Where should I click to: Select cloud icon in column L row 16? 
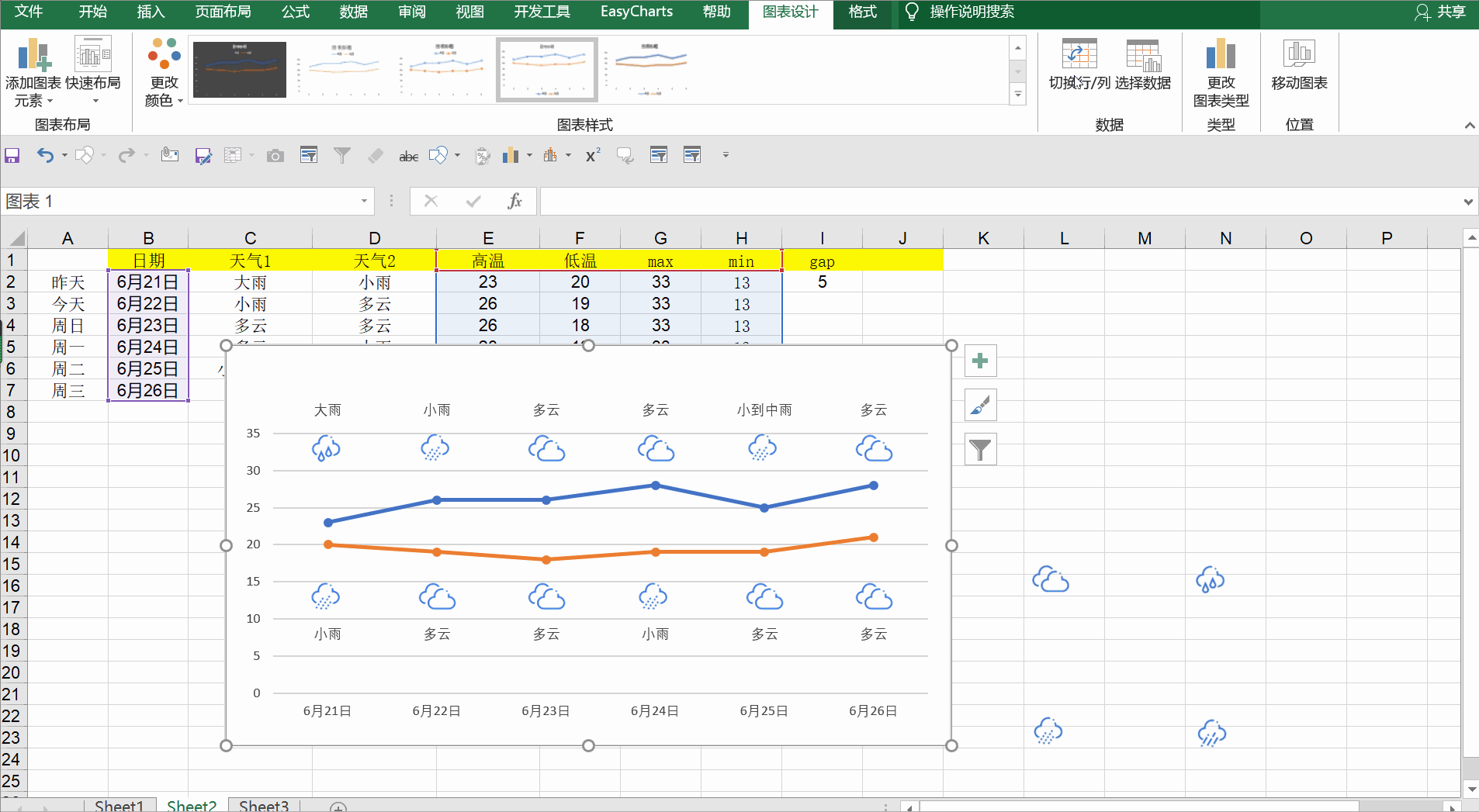[1051, 579]
